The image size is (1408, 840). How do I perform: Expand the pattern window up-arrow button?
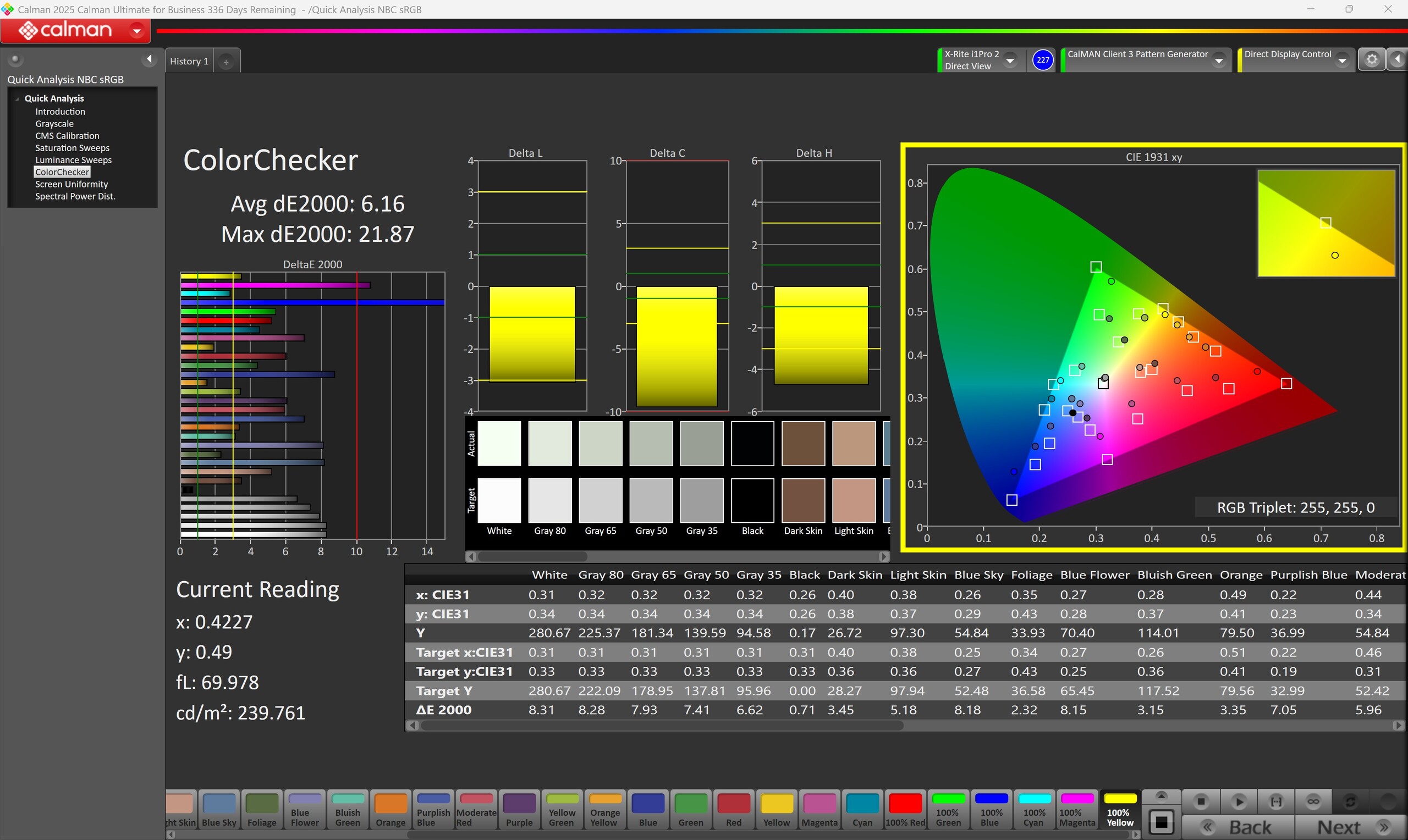click(x=1161, y=797)
